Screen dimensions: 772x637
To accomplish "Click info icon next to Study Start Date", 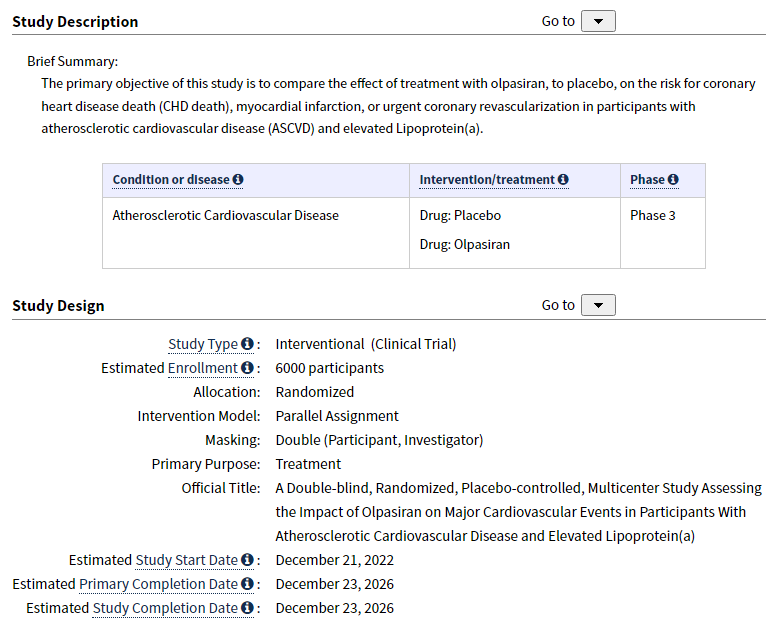I will coord(248,560).
